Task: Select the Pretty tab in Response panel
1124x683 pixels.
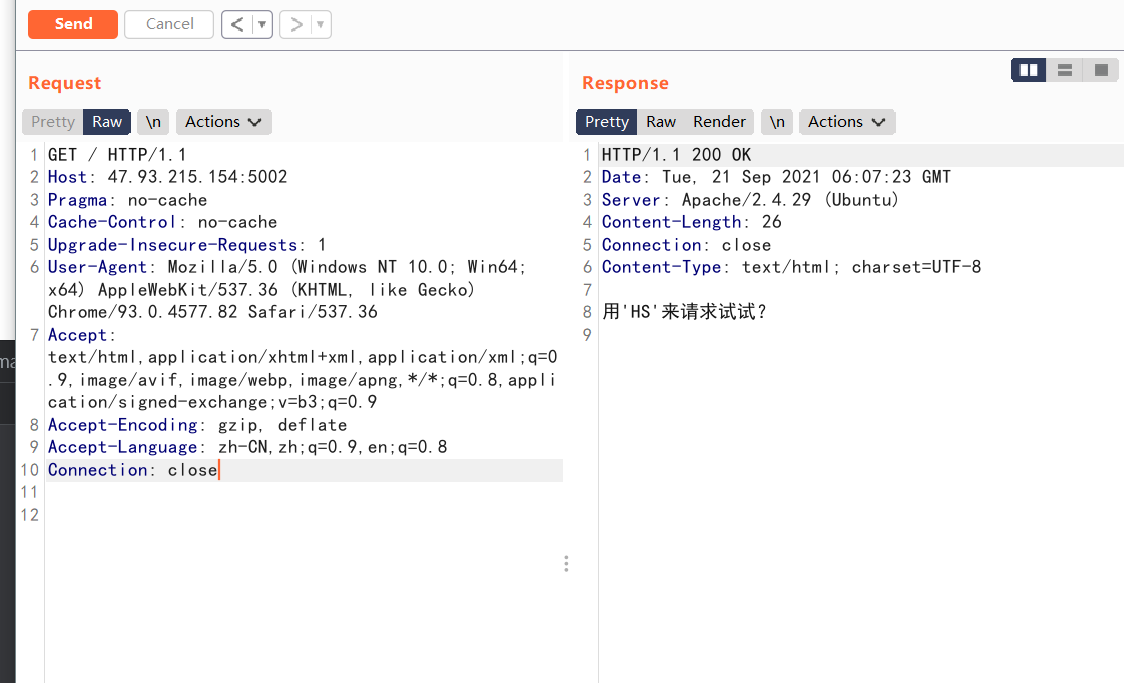Action: tap(606, 121)
